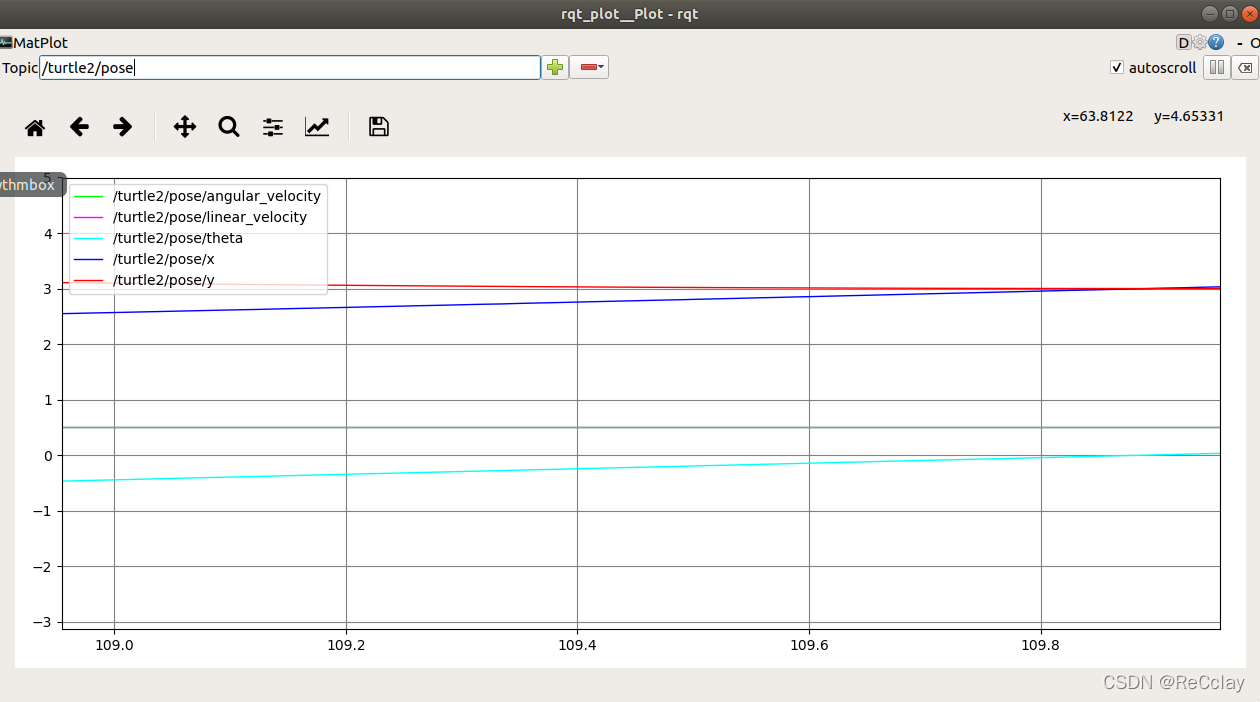The height and width of the screenshot is (702, 1260).
Task: Click the O close-plugin button top right
Action: pyautogui.click(x=1254, y=43)
